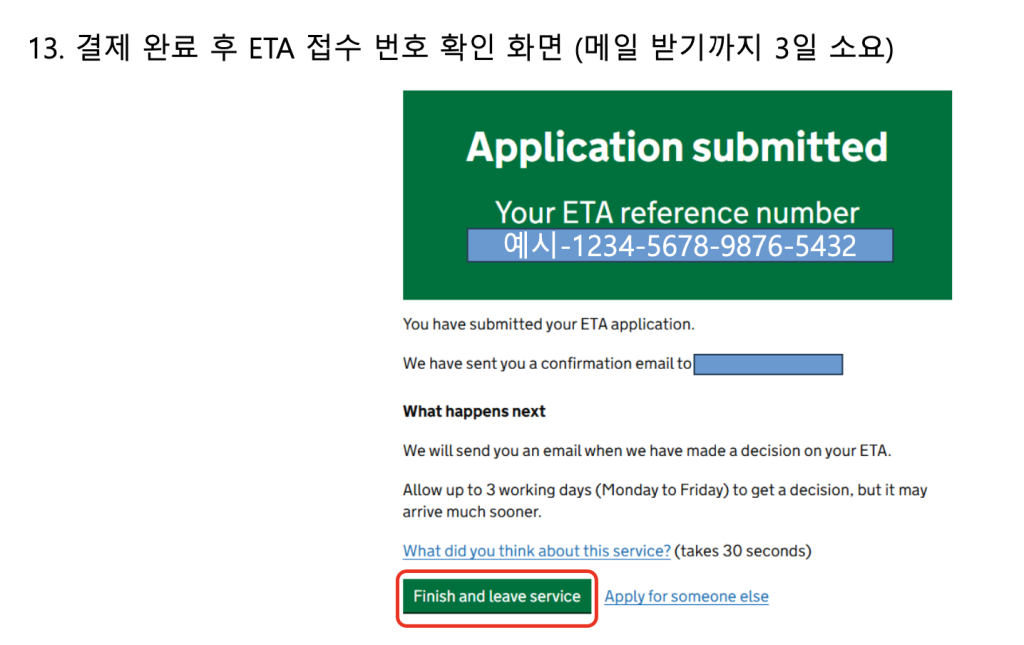1024x645 pixels.
Task: Click the takes 30 seconds note
Action: (743, 551)
